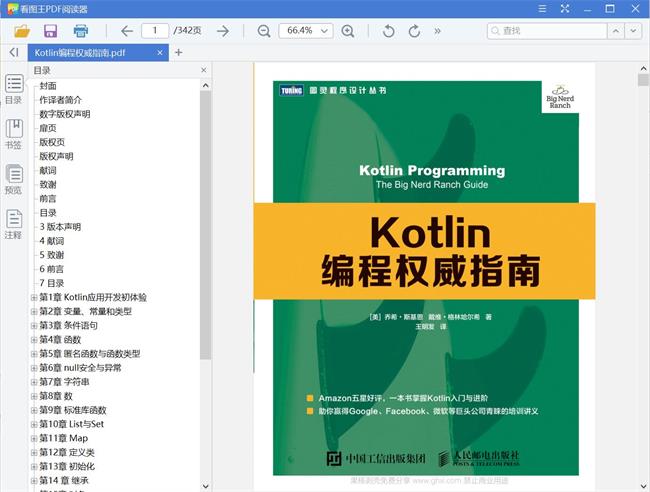This screenshot has width=650, height=492.
Task: Jump to 5 致谢 entry
Action: click(52, 255)
